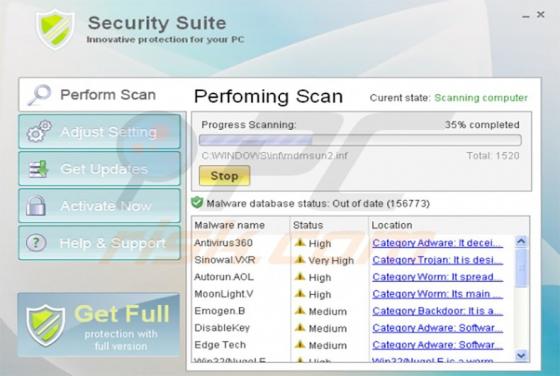The width and height of the screenshot is (560, 376).
Task: Close the Security Suite window
Action: pos(541,14)
